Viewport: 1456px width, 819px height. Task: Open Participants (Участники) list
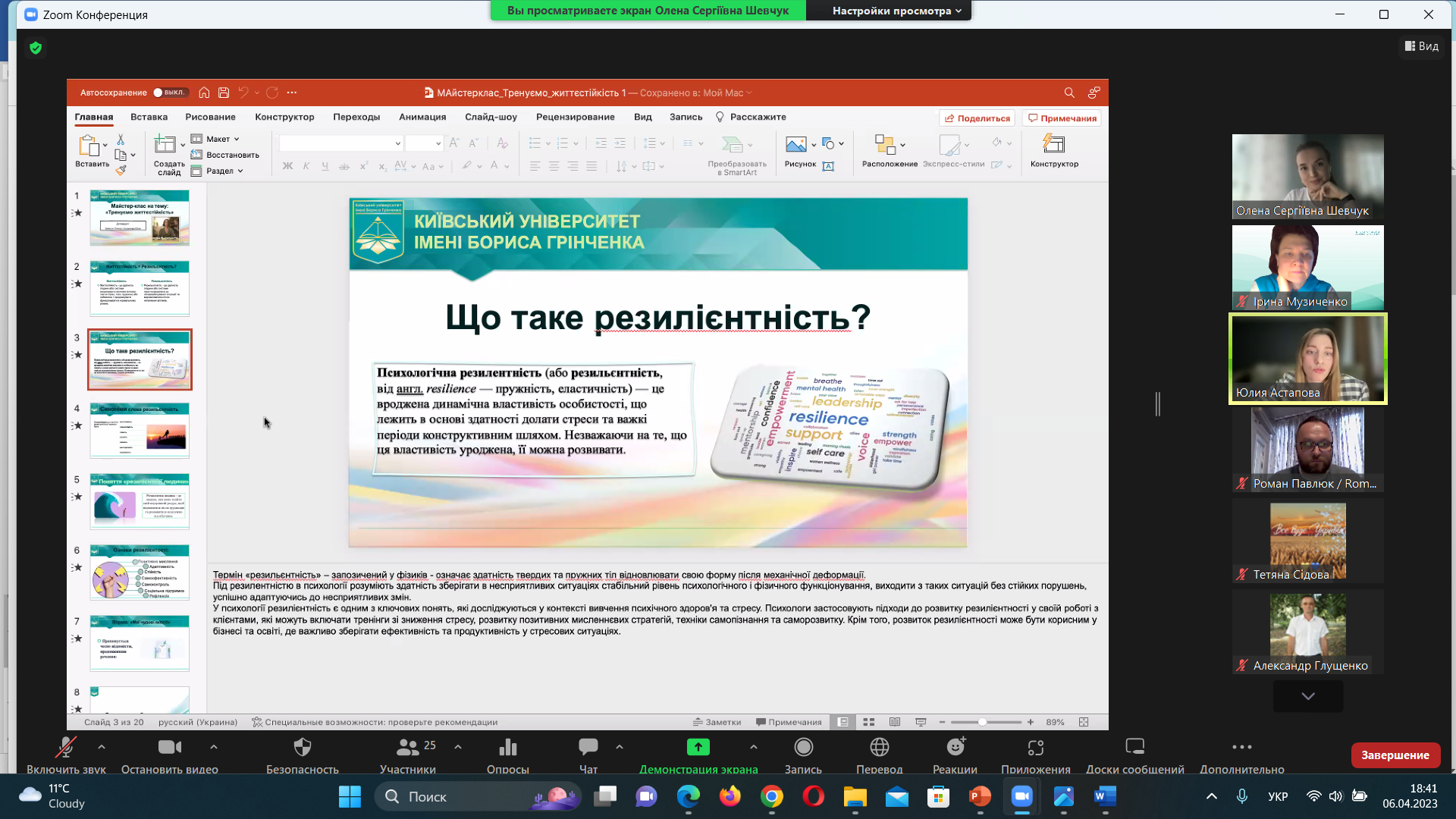pos(407,748)
